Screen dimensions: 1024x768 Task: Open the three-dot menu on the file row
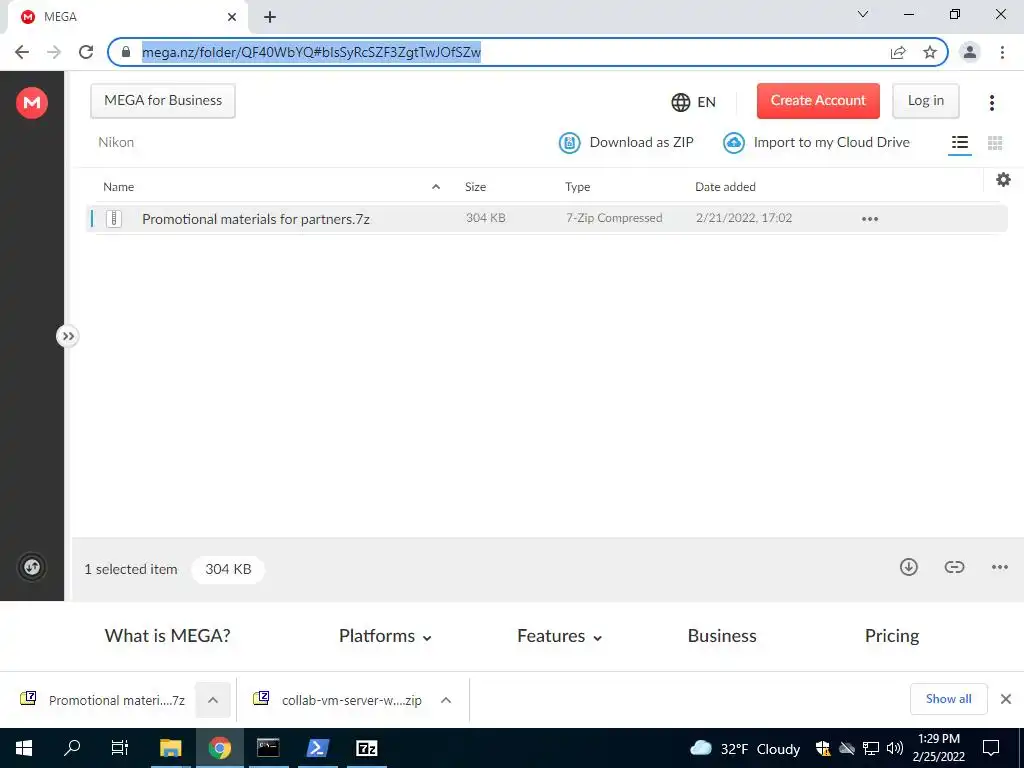870,219
